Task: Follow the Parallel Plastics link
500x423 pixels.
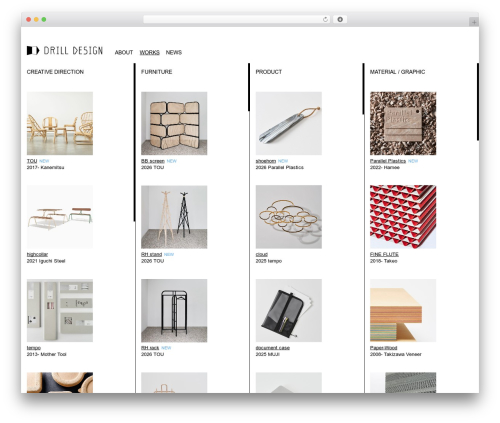Action: click(388, 161)
